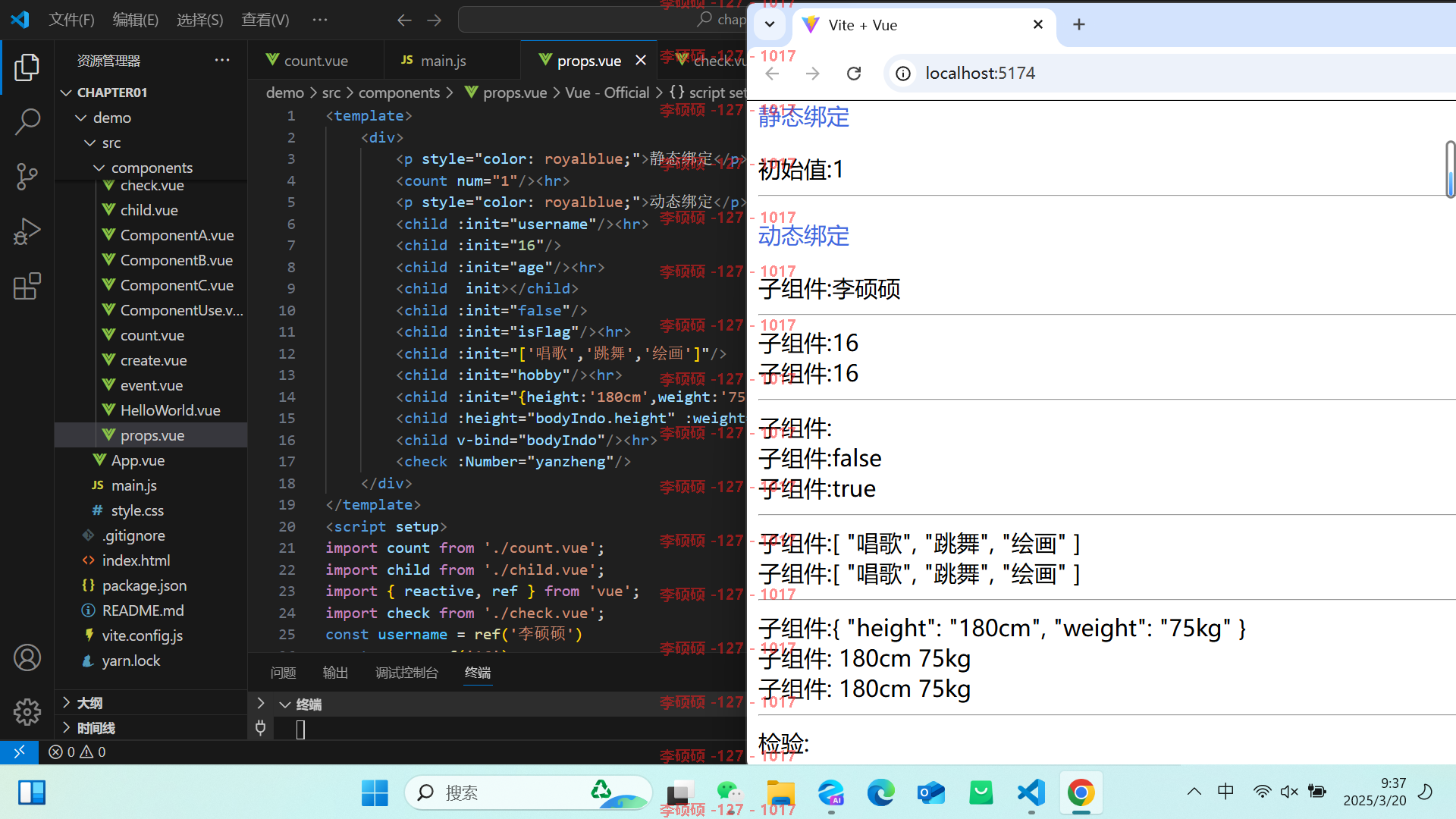The width and height of the screenshot is (1456, 819).
Task: Show errors and warnings count in status bar
Action: click(x=77, y=752)
